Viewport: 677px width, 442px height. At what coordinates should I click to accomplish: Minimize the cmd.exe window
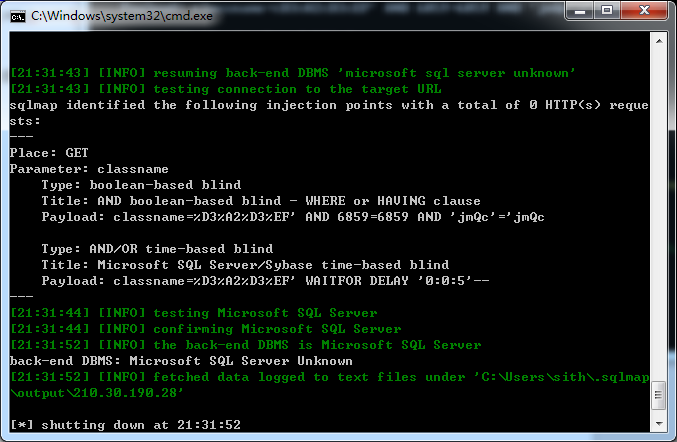coord(580,11)
